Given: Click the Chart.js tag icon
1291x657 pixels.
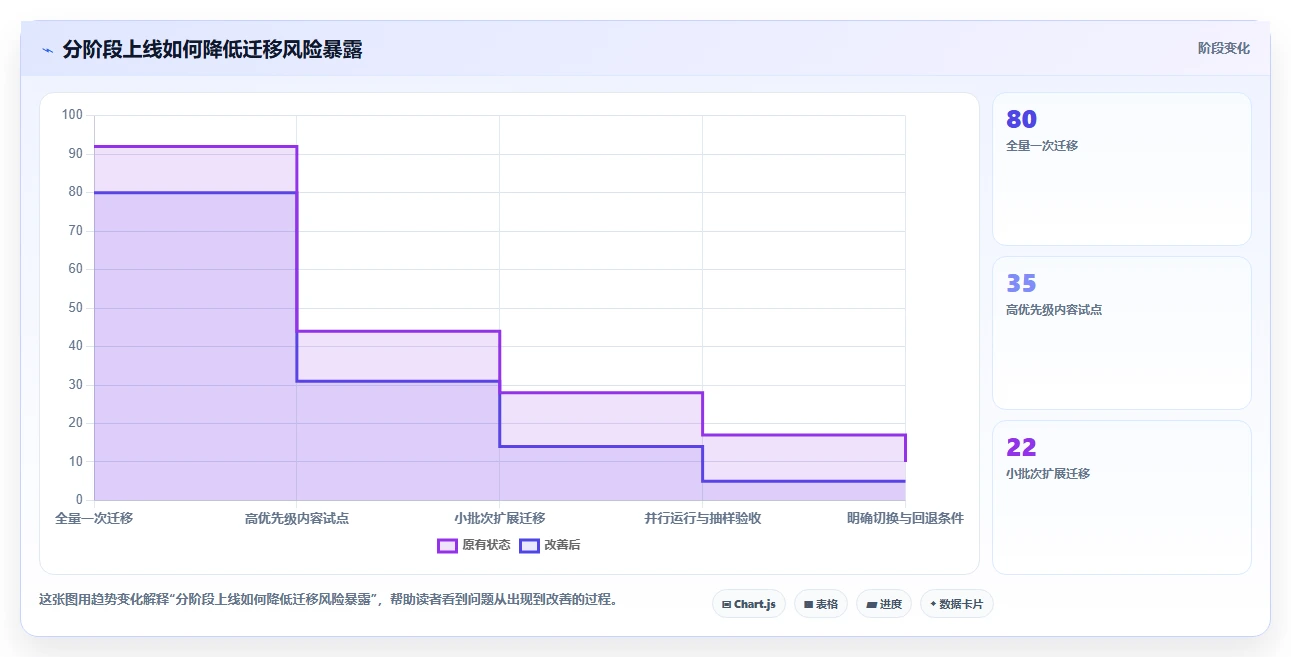Looking at the screenshot, I should click(726, 604).
